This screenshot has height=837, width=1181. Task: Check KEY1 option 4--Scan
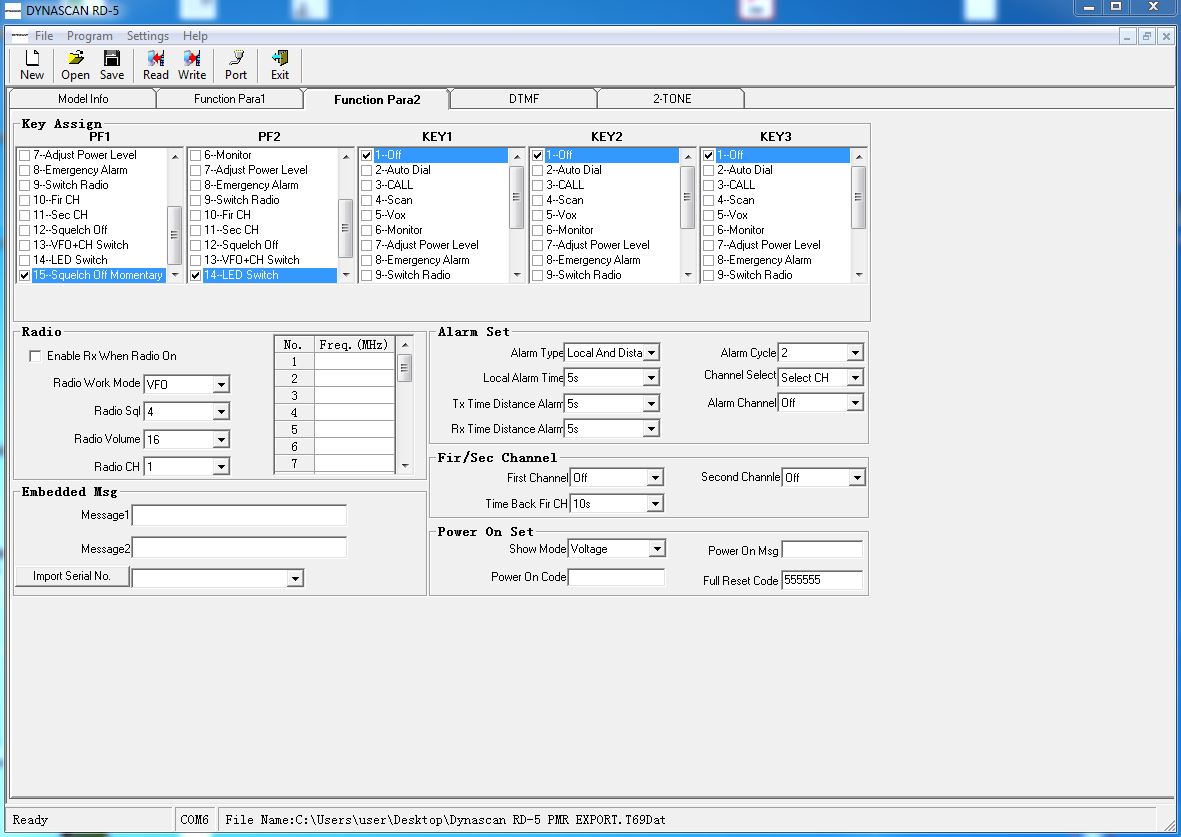[x=367, y=200]
